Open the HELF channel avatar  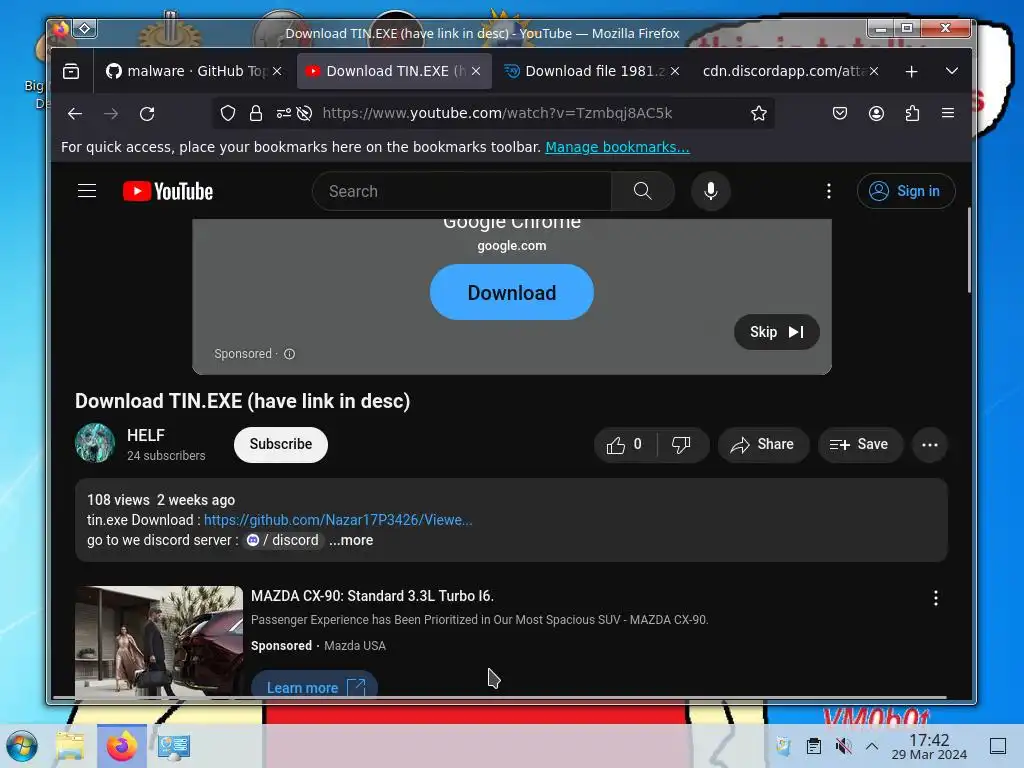[x=95, y=443]
